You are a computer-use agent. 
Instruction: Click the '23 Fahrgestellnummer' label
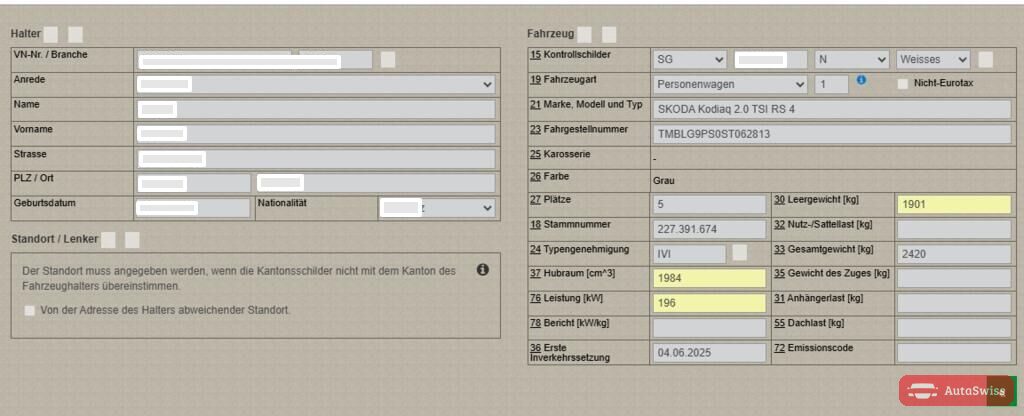click(579, 129)
